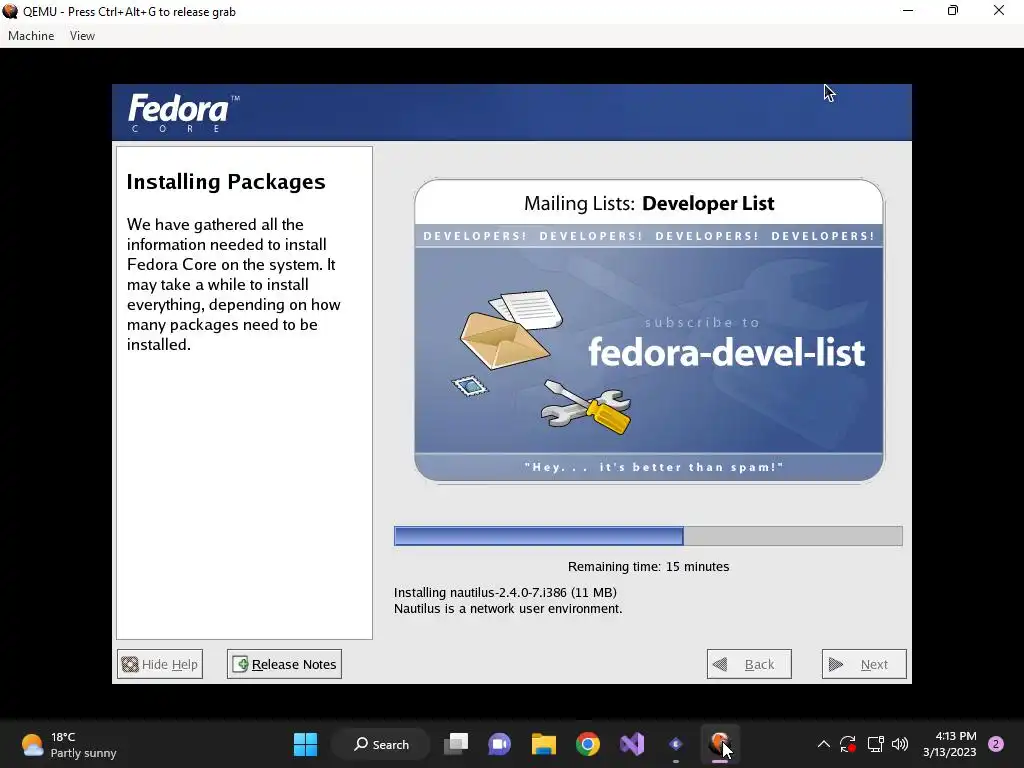Open notifications badge showing 2
The image size is (1024, 768).
(x=996, y=744)
